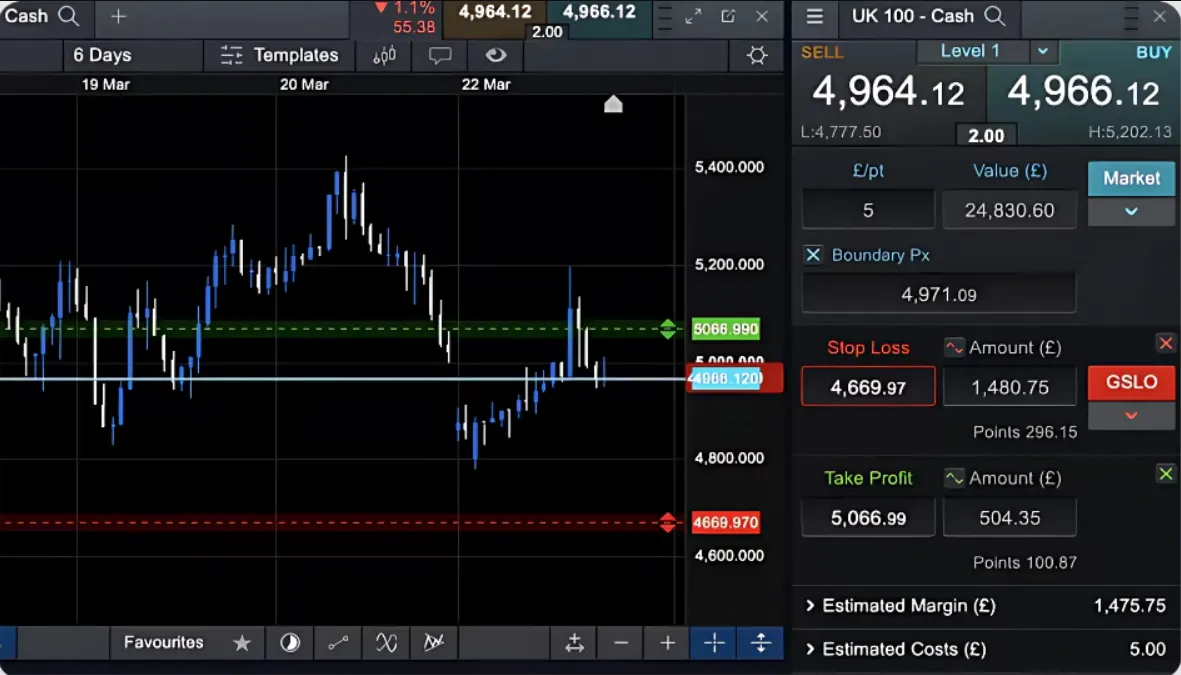Search product in UK 100 ticket
Viewport: 1181px width, 675px height.
[995, 16]
